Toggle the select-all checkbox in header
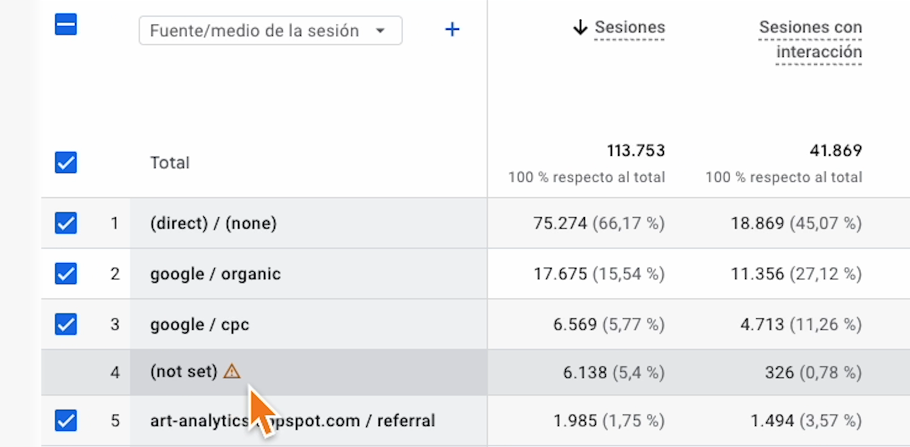This screenshot has height=447, width=910. click(66, 27)
